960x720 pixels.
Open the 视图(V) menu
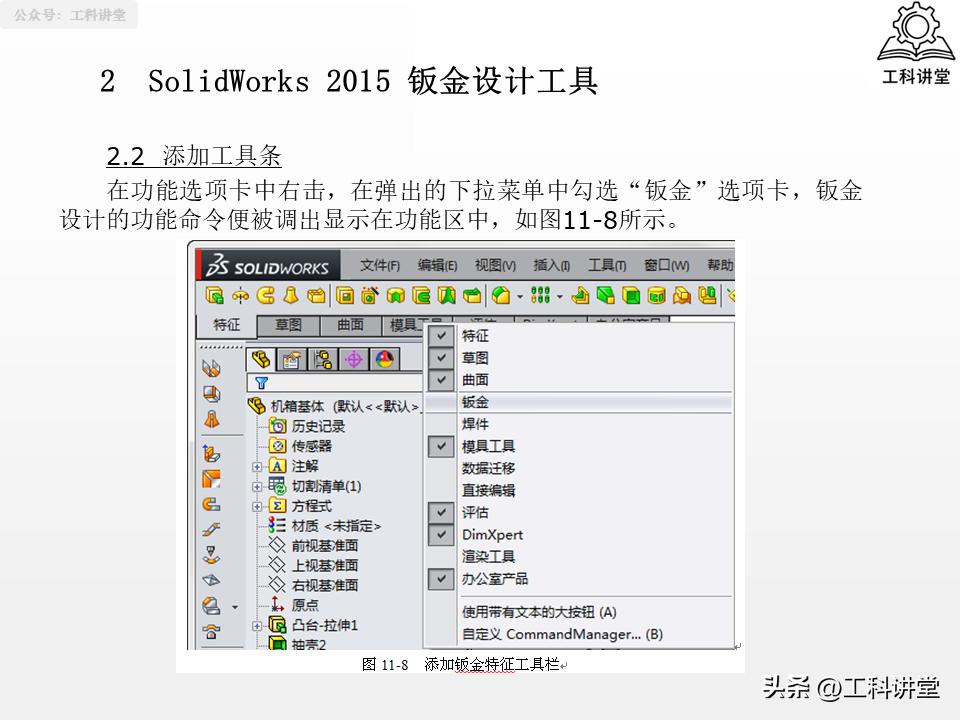(495, 265)
